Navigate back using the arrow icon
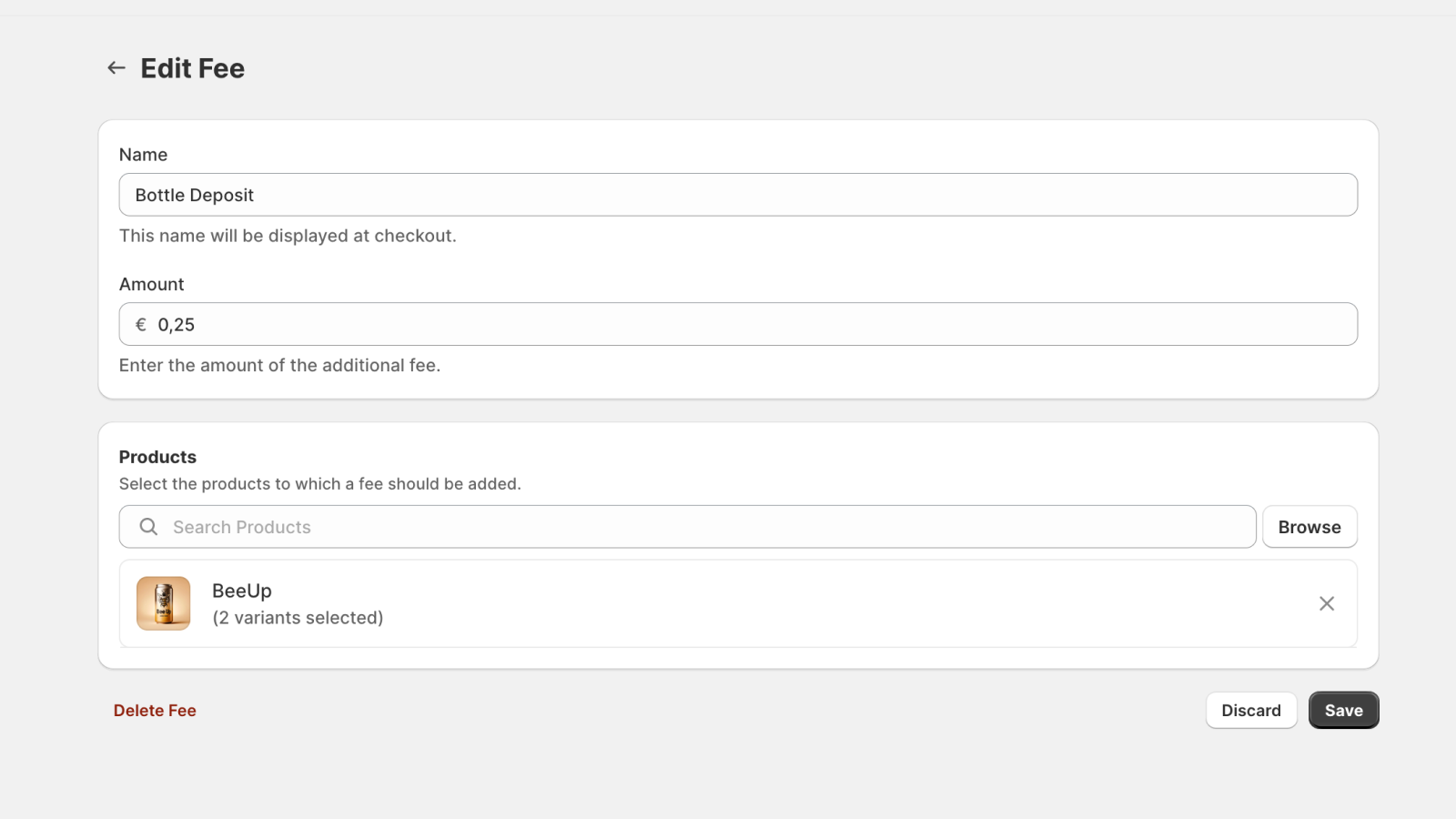This screenshot has height=819, width=1456. (x=116, y=67)
